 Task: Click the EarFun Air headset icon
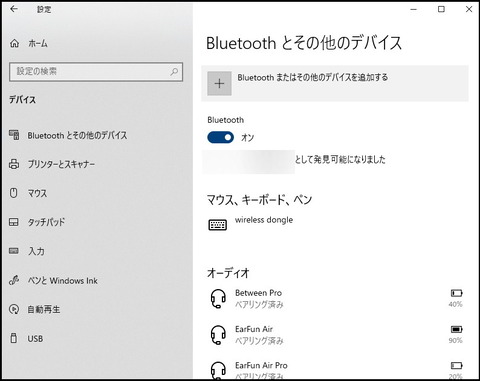(x=218, y=335)
